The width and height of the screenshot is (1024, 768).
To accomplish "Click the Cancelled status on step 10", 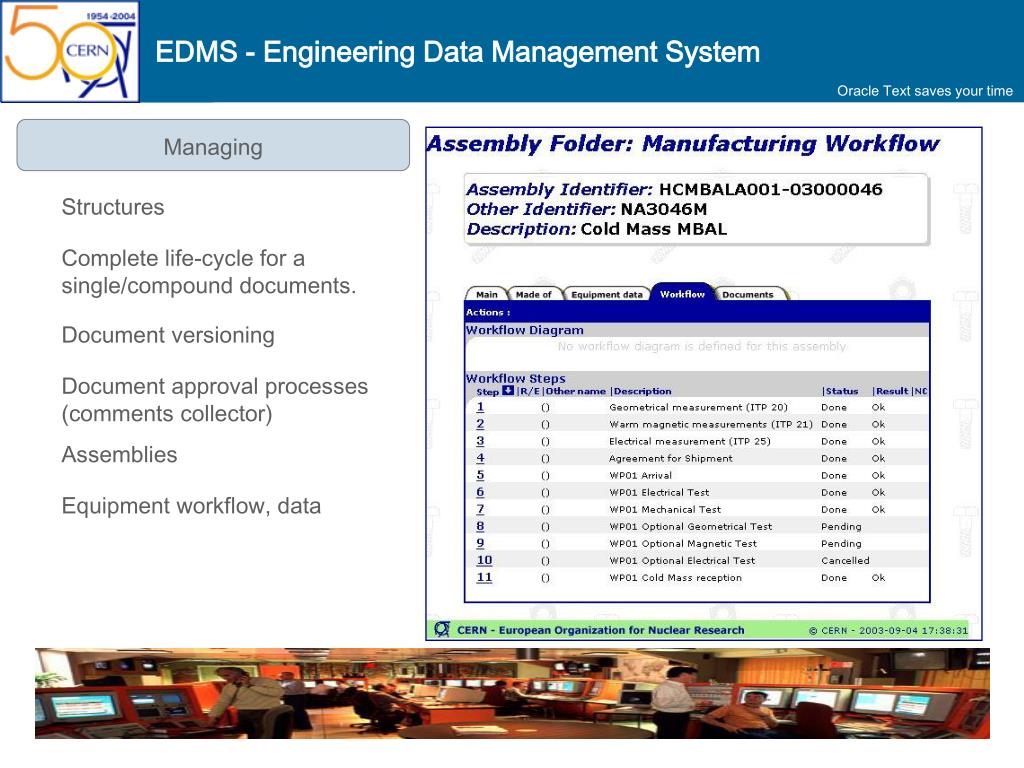I will click(845, 560).
